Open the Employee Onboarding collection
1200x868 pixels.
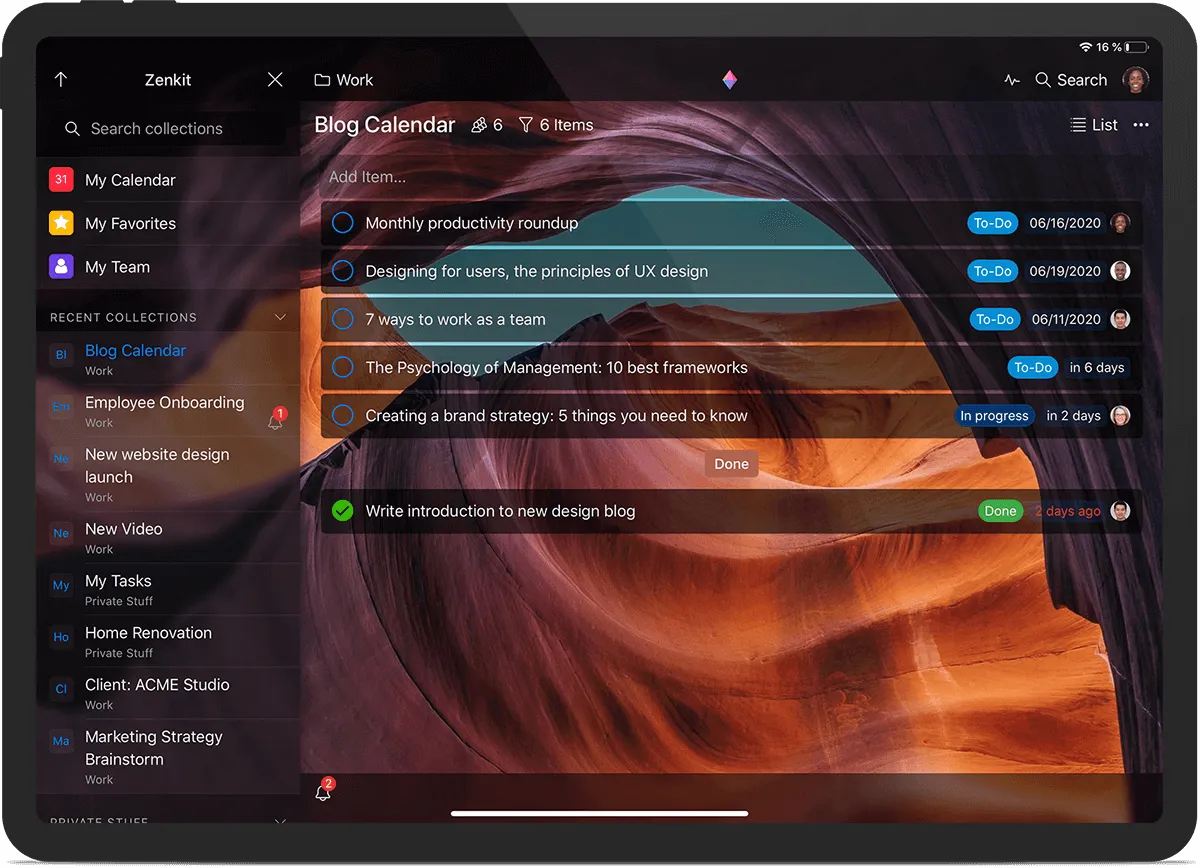[165, 402]
